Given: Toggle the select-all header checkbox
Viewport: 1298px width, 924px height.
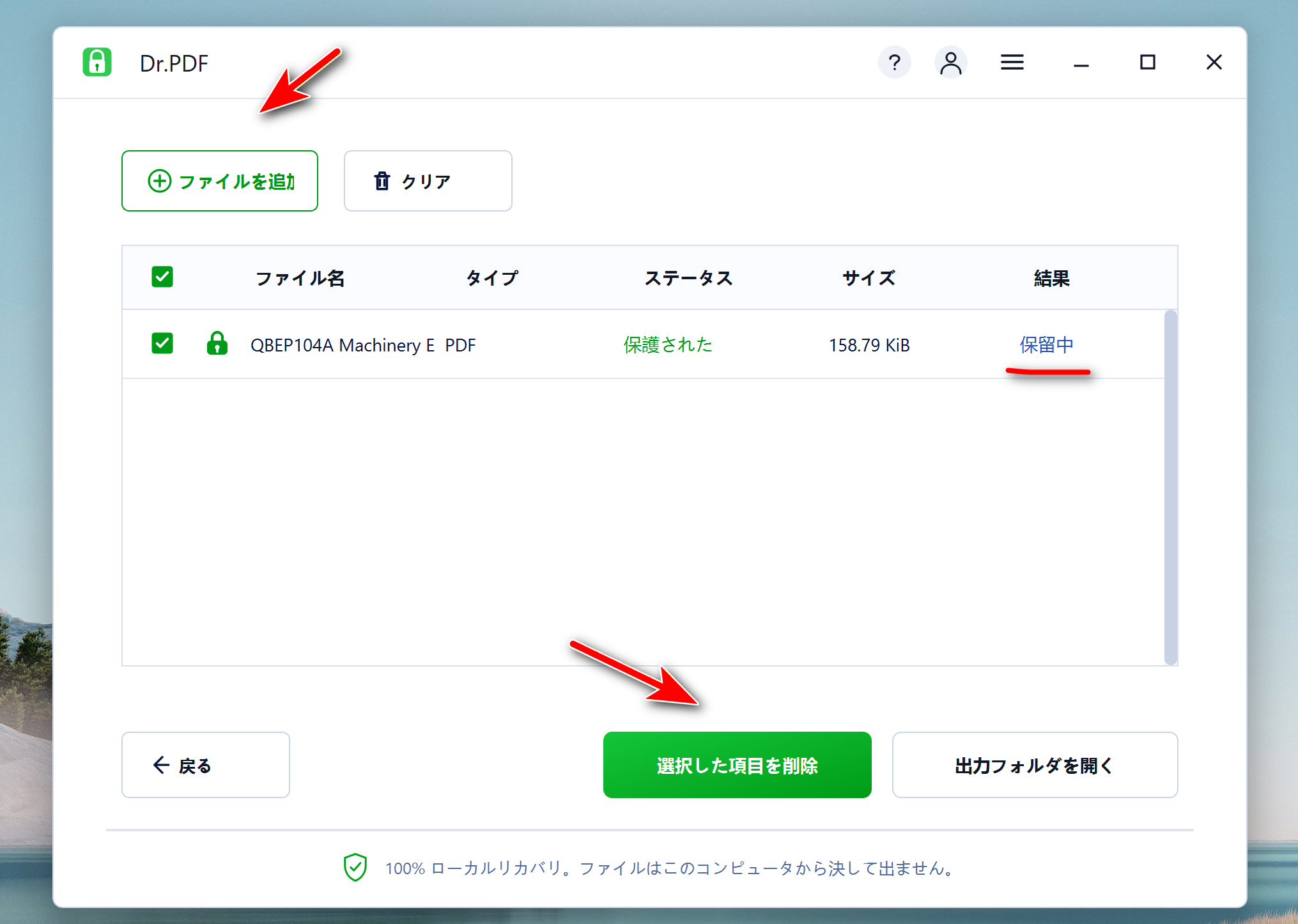Looking at the screenshot, I should pyautogui.click(x=162, y=277).
